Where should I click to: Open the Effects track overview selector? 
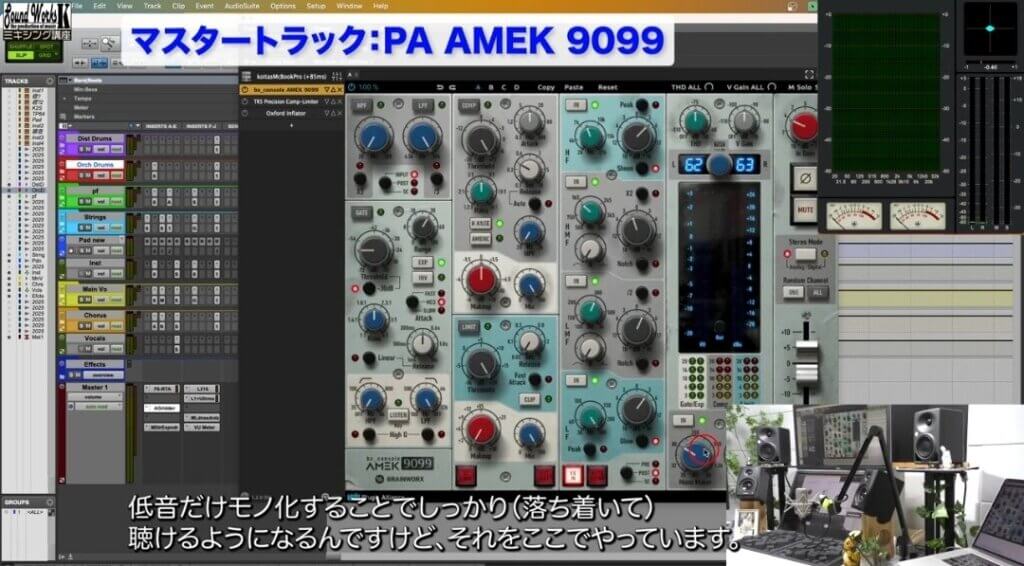point(103,375)
